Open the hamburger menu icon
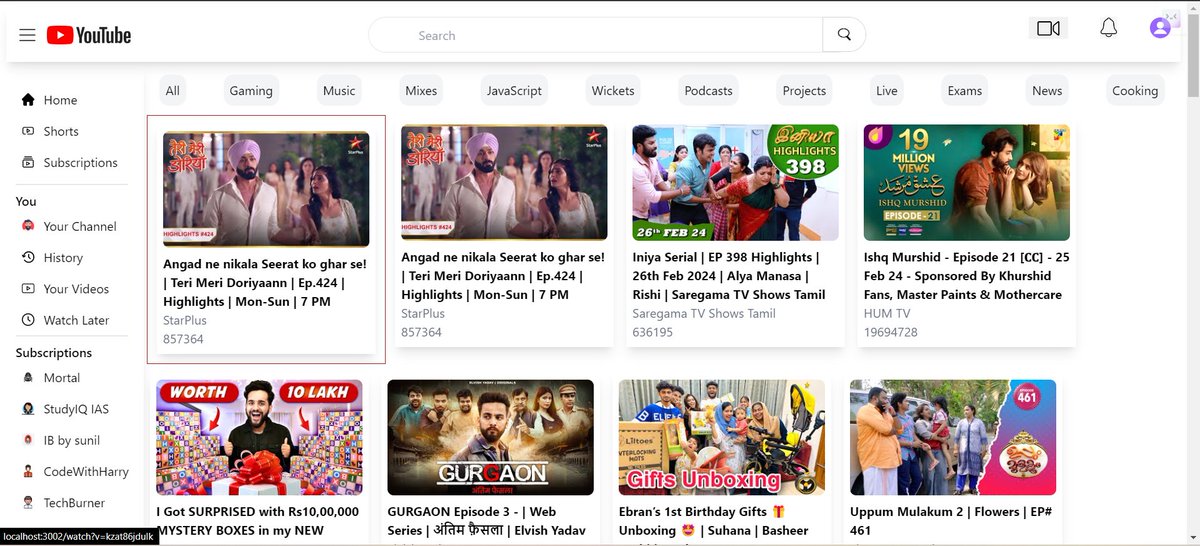Screen dimensions: 1200x546 pos(28,35)
